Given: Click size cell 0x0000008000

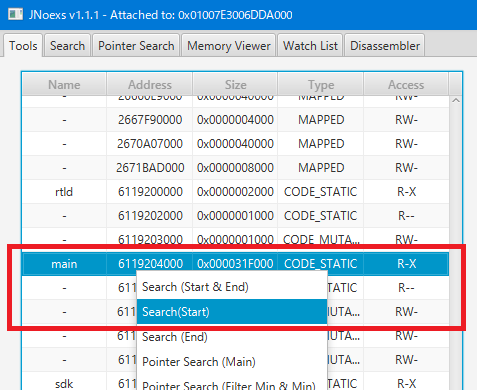Looking at the screenshot, I should tap(235, 168).
